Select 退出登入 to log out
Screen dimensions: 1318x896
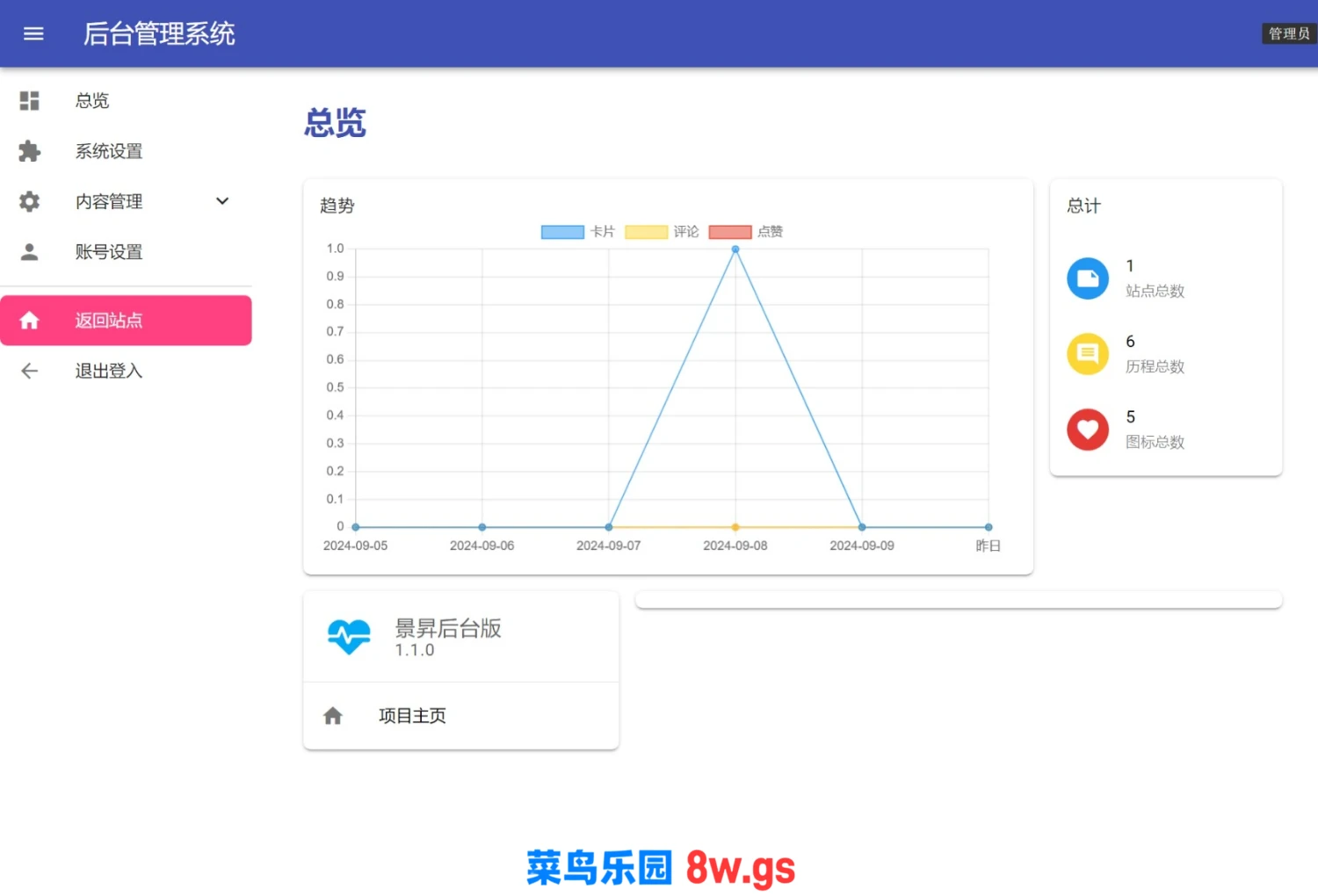[126, 371]
